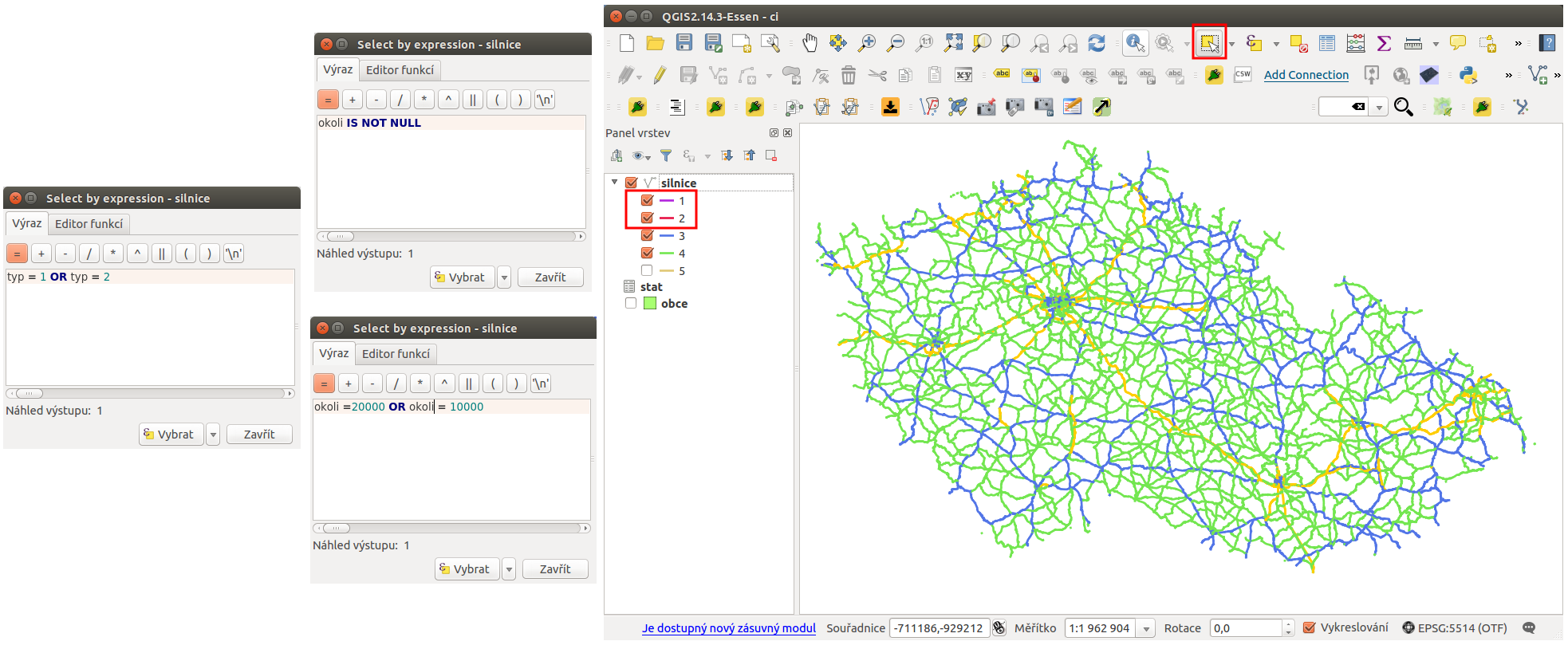Open the Měřítko scale dropdown
Screen dimensions: 1568x649
(1146, 628)
